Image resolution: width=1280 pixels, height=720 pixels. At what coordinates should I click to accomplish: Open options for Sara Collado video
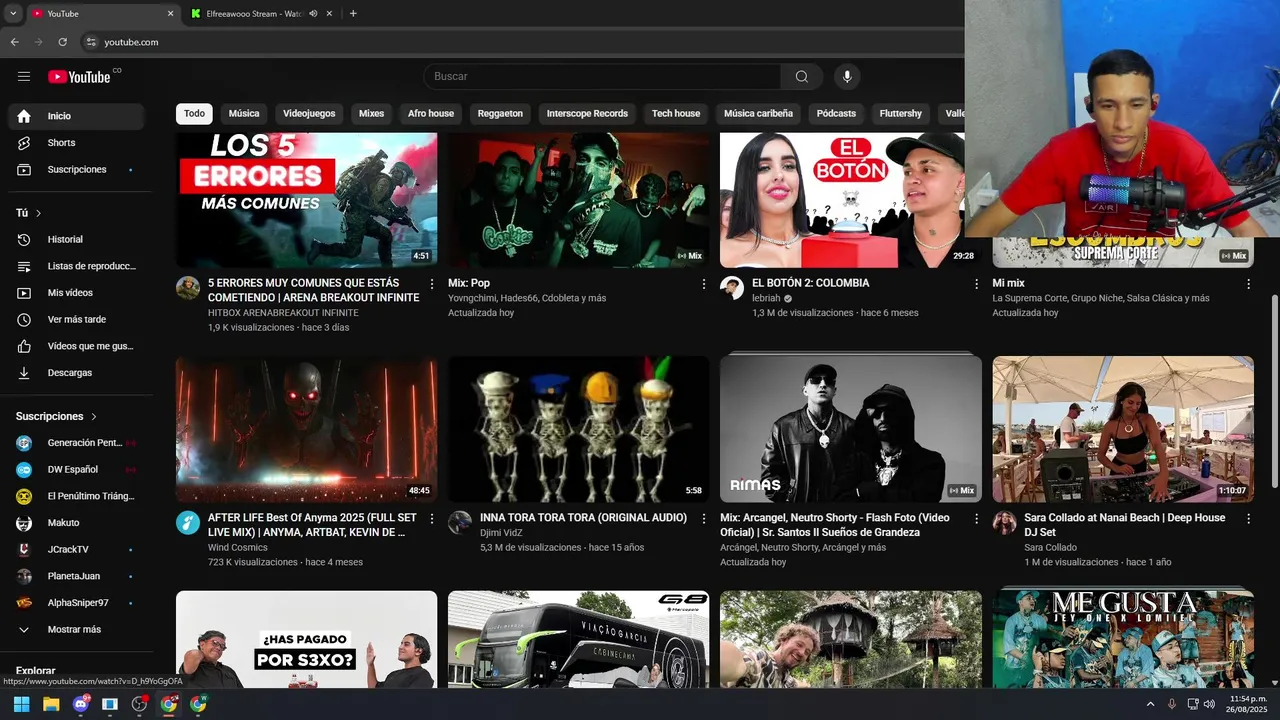tap(1248, 519)
